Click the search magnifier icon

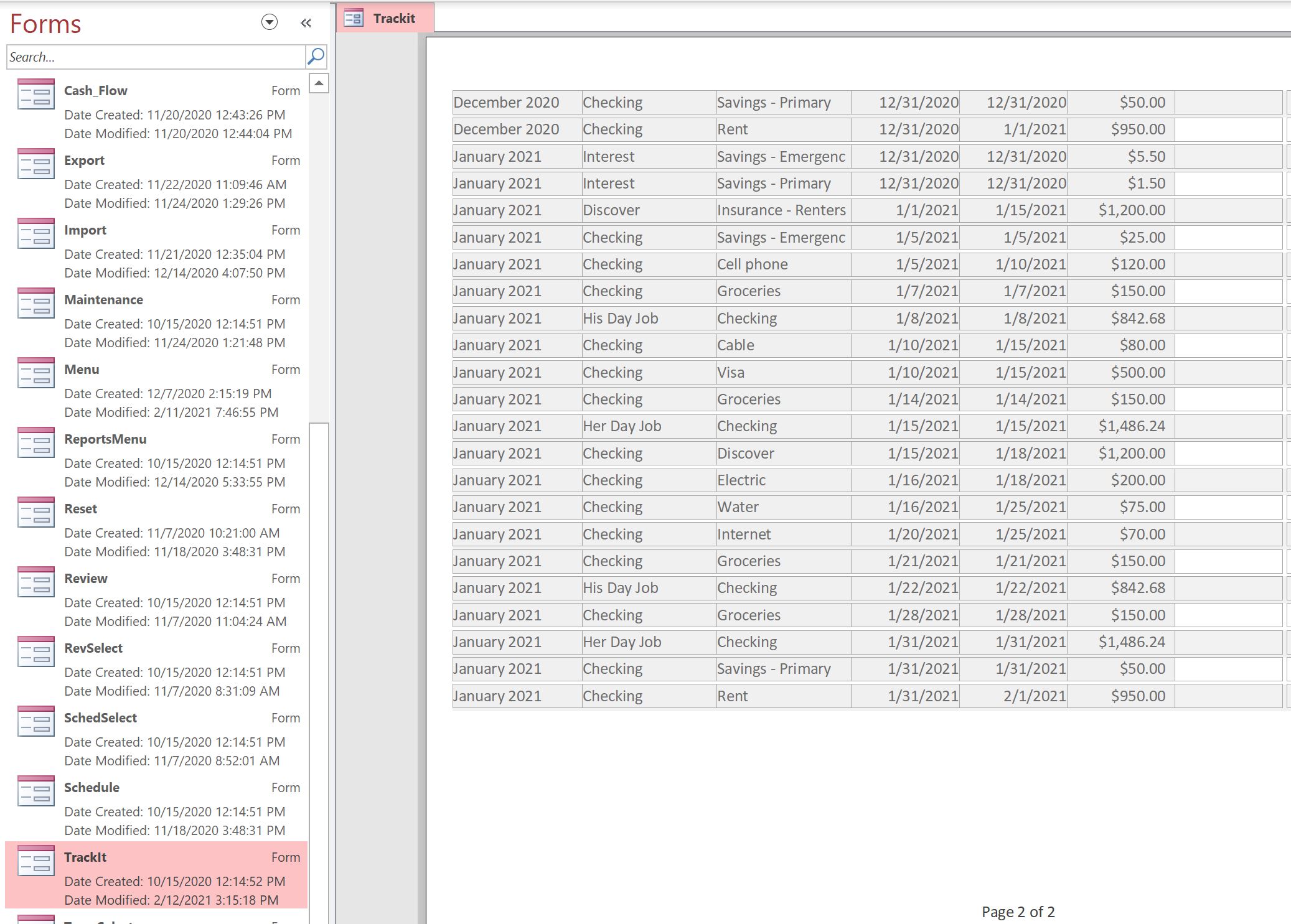[316, 57]
